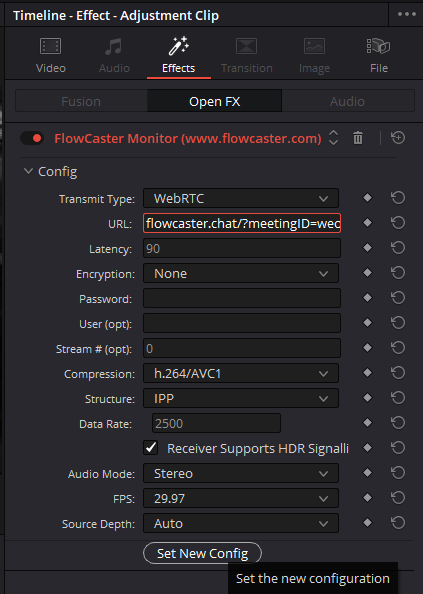Add keyframe for Stream # (opt)
The width and height of the screenshot is (423, 594).
[x=367, y=348]
